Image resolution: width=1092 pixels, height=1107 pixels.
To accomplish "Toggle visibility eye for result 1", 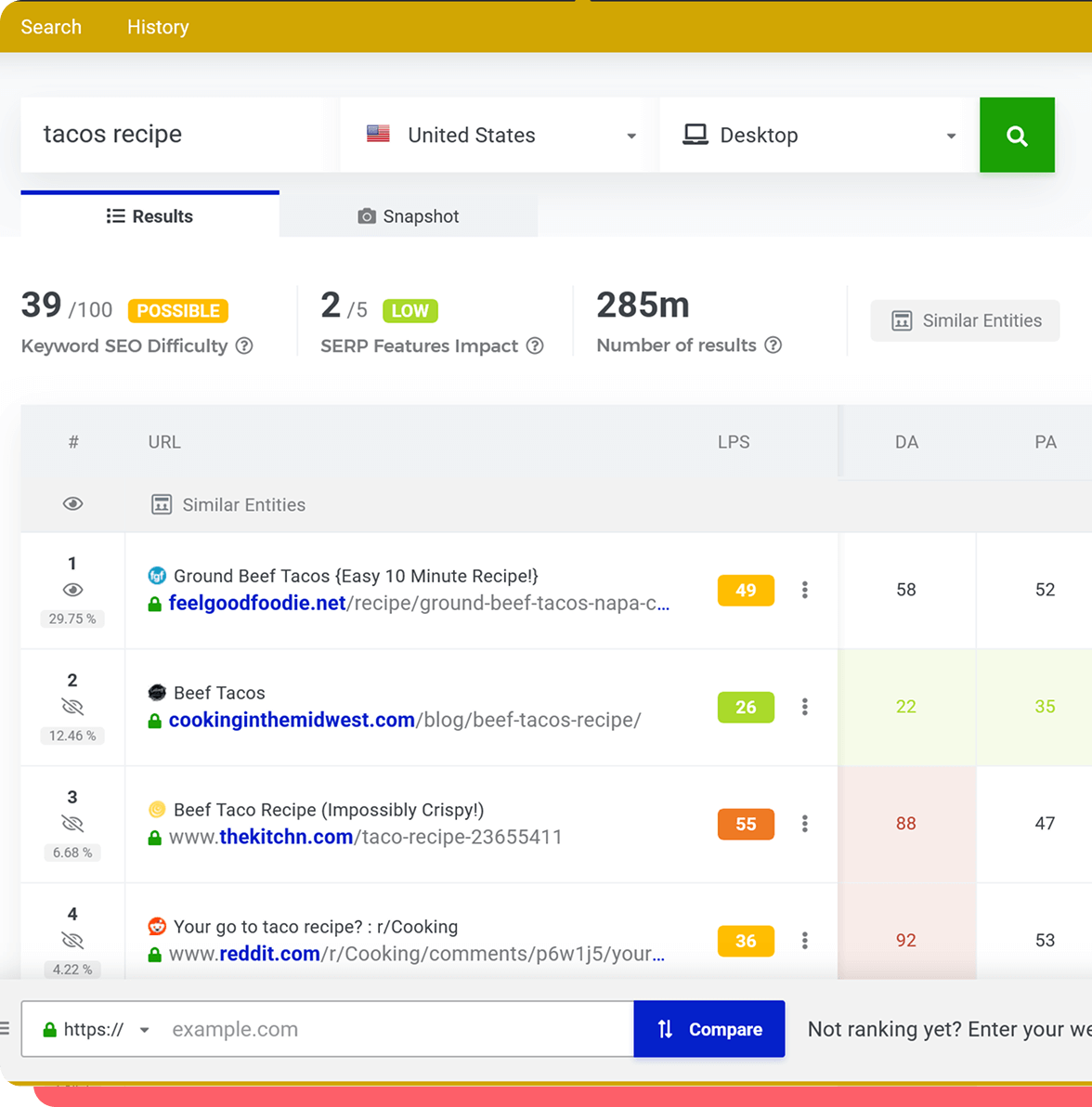I will pos(72,590).
